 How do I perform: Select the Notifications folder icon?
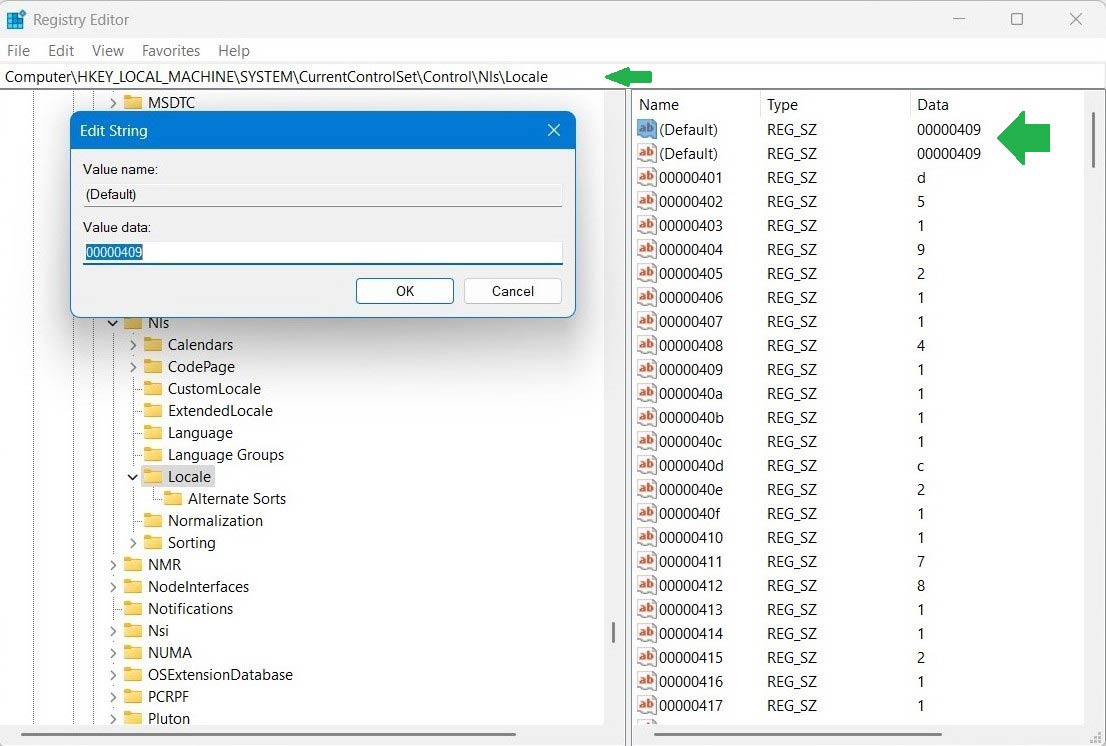(133, 609)
